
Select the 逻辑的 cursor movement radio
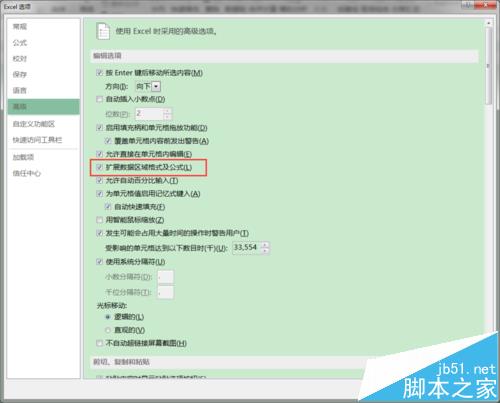click(x=108, y=317)
